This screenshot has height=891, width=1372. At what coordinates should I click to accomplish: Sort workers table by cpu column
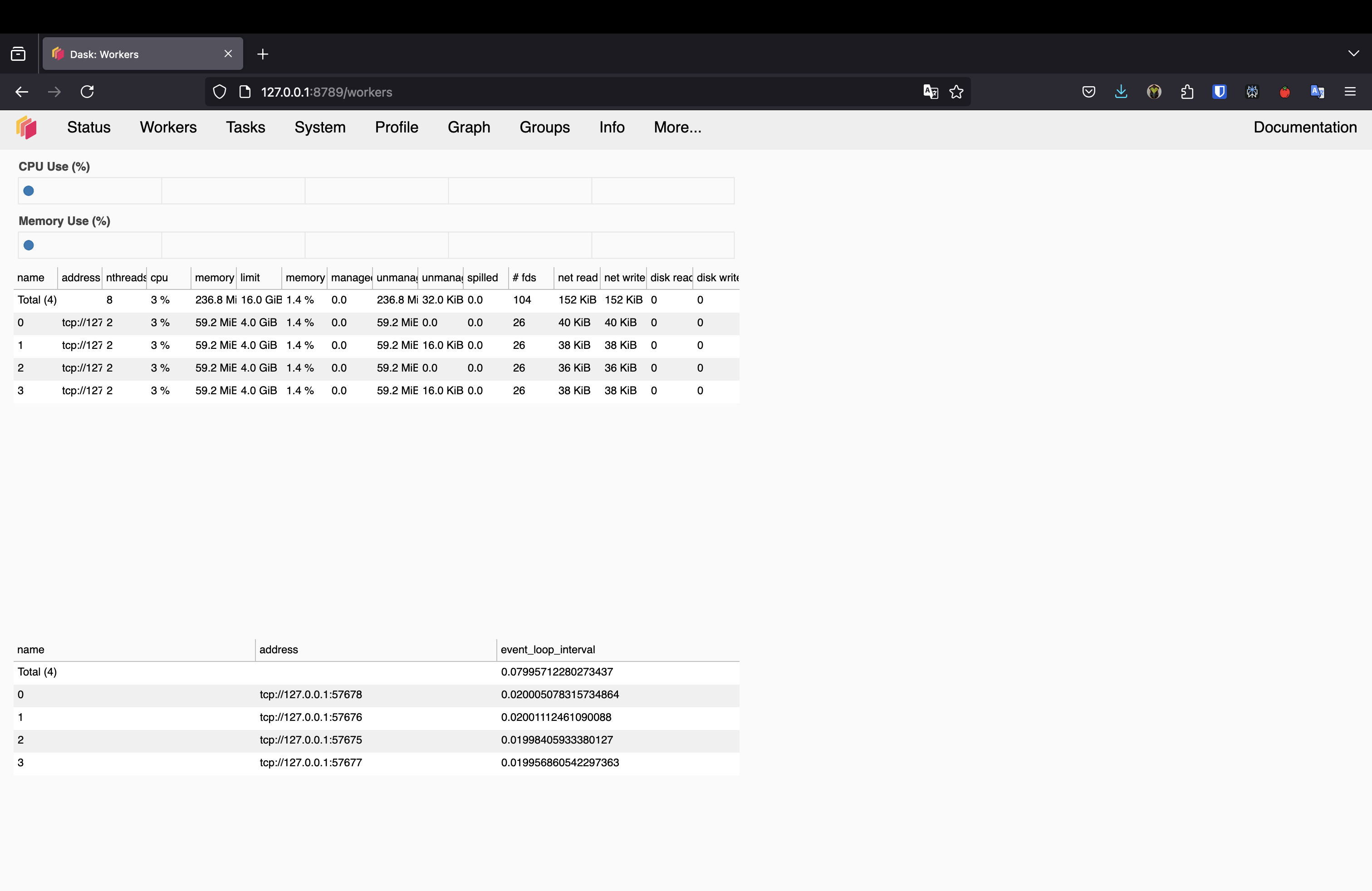(x=159, y=278)
